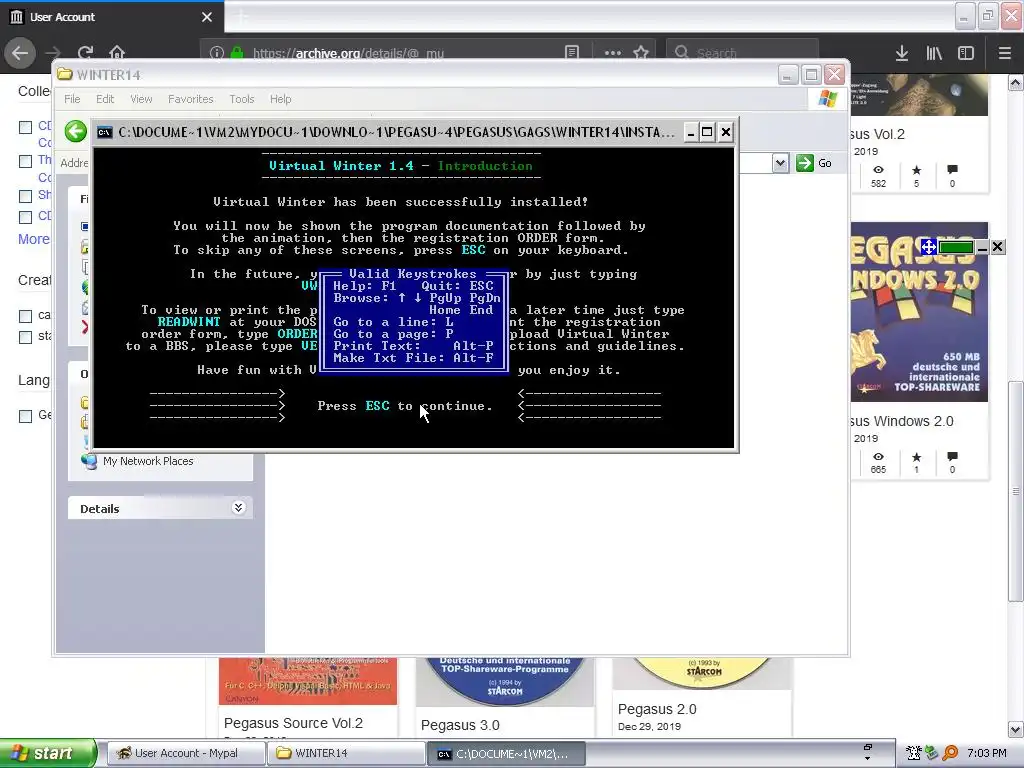
Task: Open the browser library icon
Action: [934, 54]
